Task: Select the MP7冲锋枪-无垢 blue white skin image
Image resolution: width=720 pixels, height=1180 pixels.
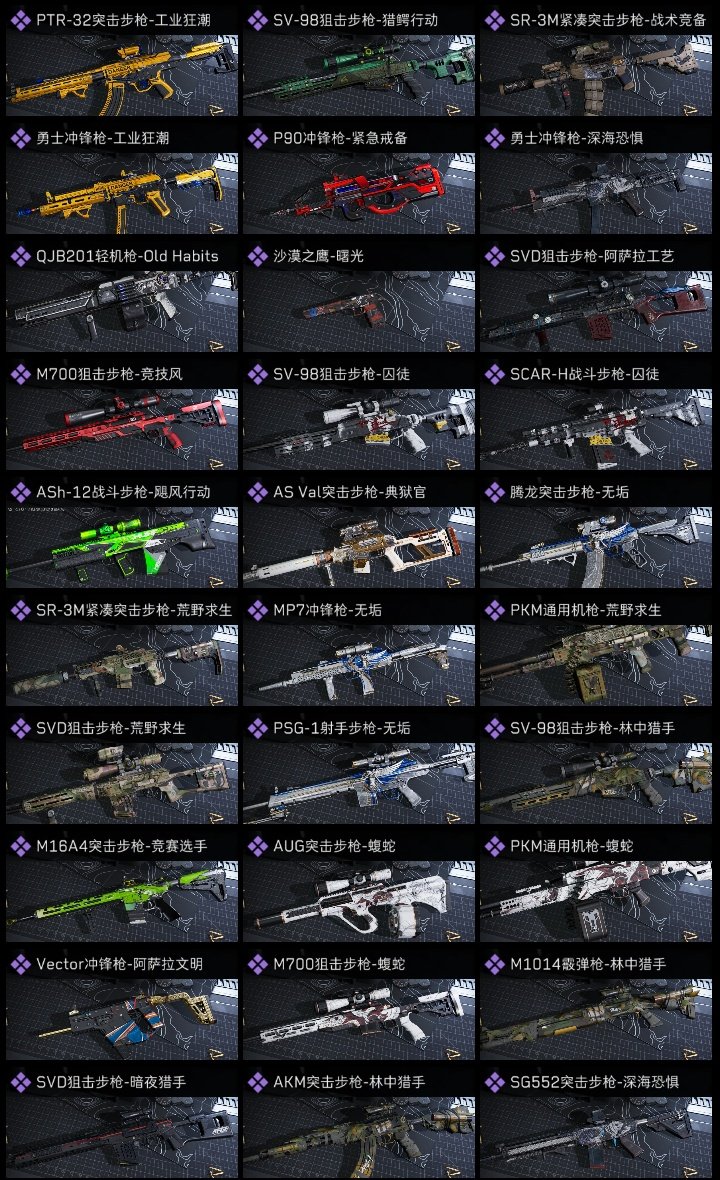Action: [x=359, y=665]
